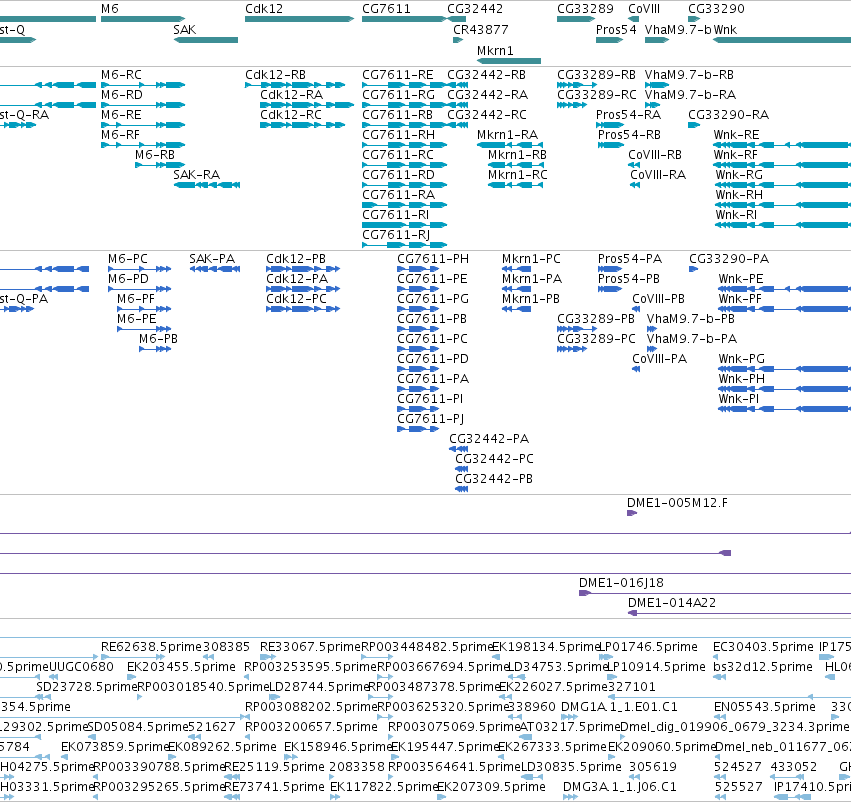This screenshot has width=851, height=802.
Task: Select the DME1-016J18 clone label
Action: [x=621, y=583]
